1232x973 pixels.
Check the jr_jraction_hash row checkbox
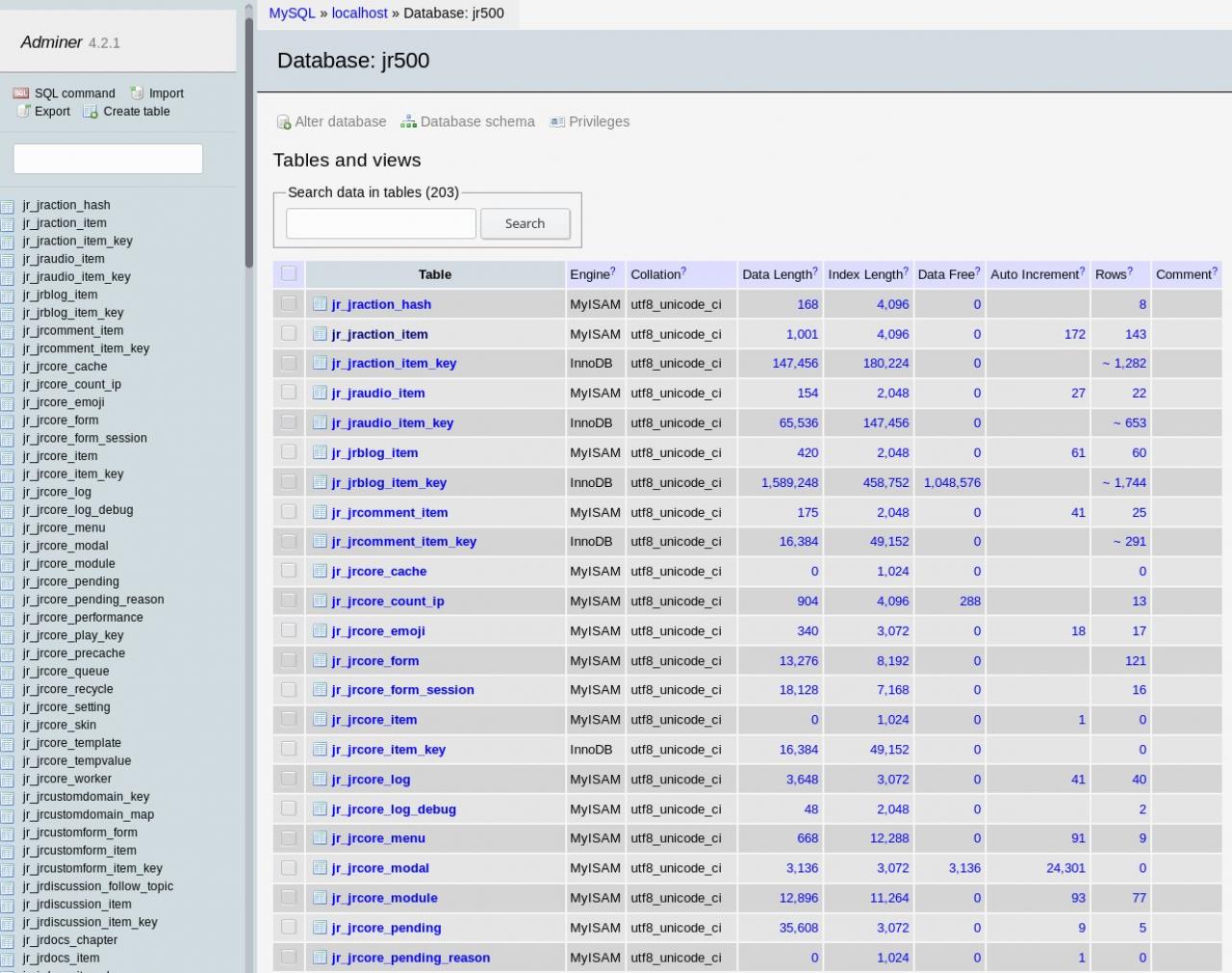coord(289,304)
